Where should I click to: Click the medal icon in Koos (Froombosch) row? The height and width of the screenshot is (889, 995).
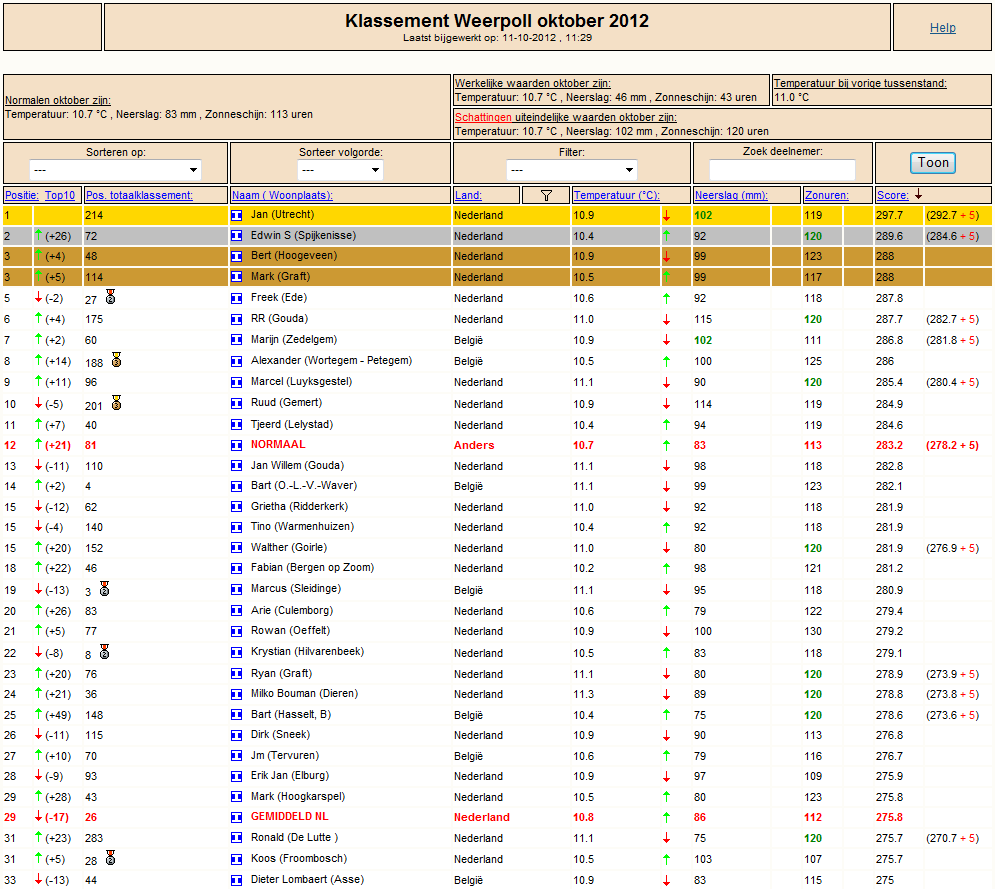click(x=110, y=858)
